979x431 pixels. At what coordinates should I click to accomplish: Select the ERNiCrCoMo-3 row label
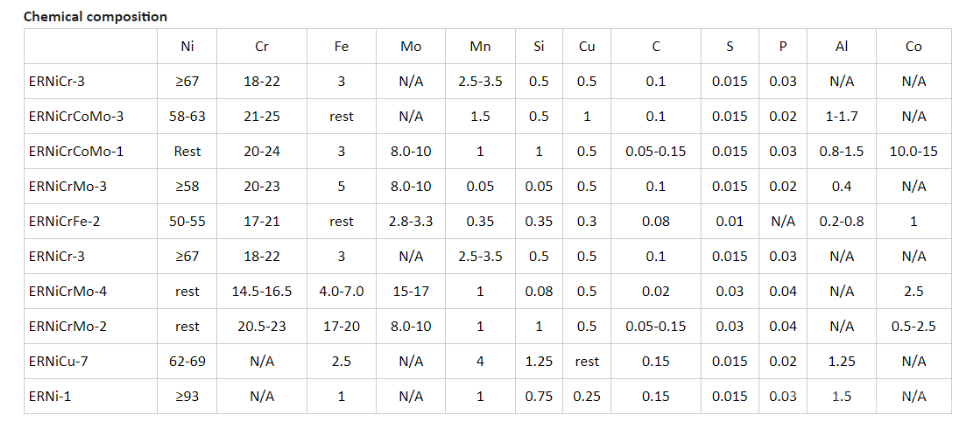click(x=77, y=116)
